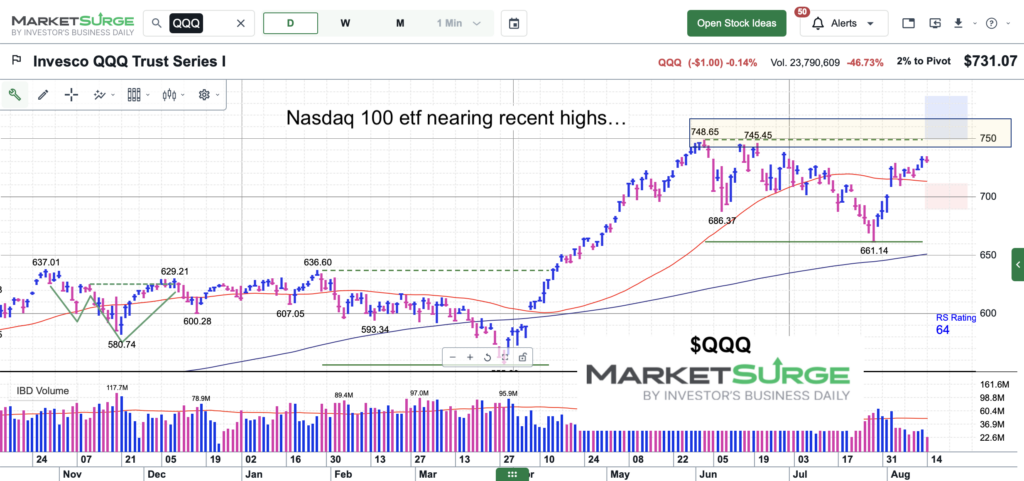Toggle the wrench tools button
This screenshot has height=481, width=1024.
14,95
